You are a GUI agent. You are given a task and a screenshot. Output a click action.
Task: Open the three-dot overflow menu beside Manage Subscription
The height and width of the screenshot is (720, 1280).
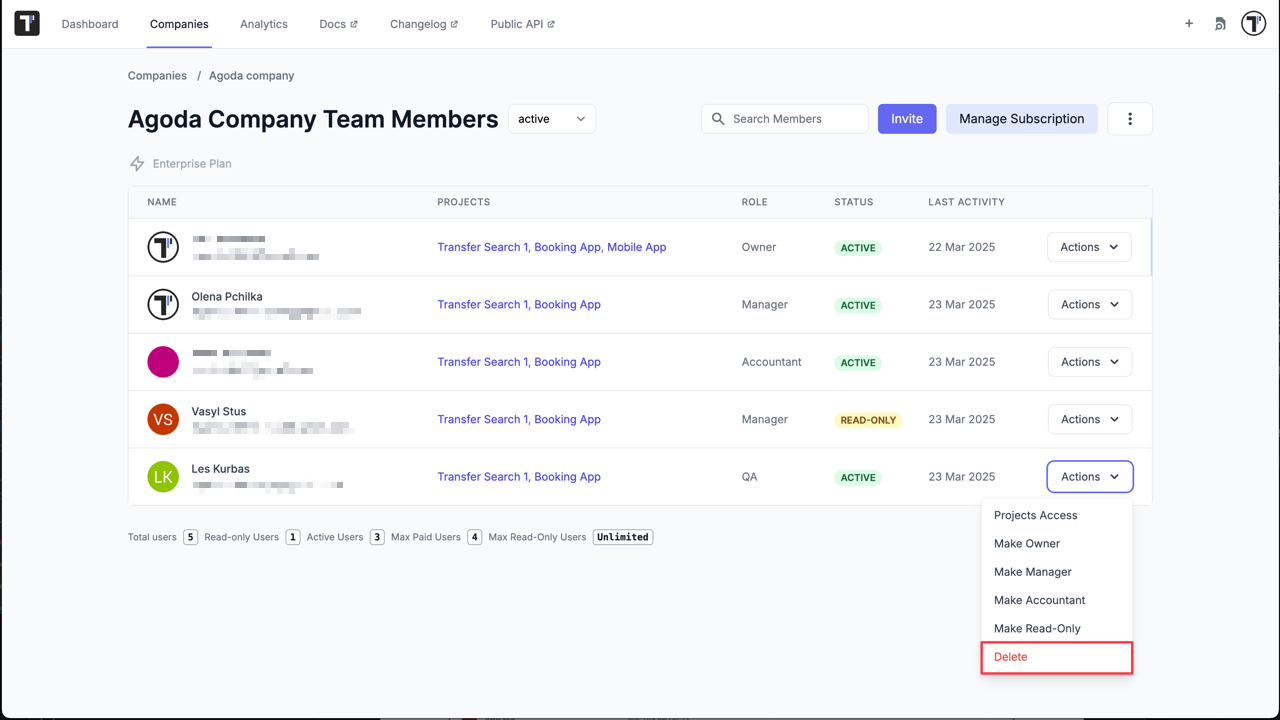(1130, 118)
